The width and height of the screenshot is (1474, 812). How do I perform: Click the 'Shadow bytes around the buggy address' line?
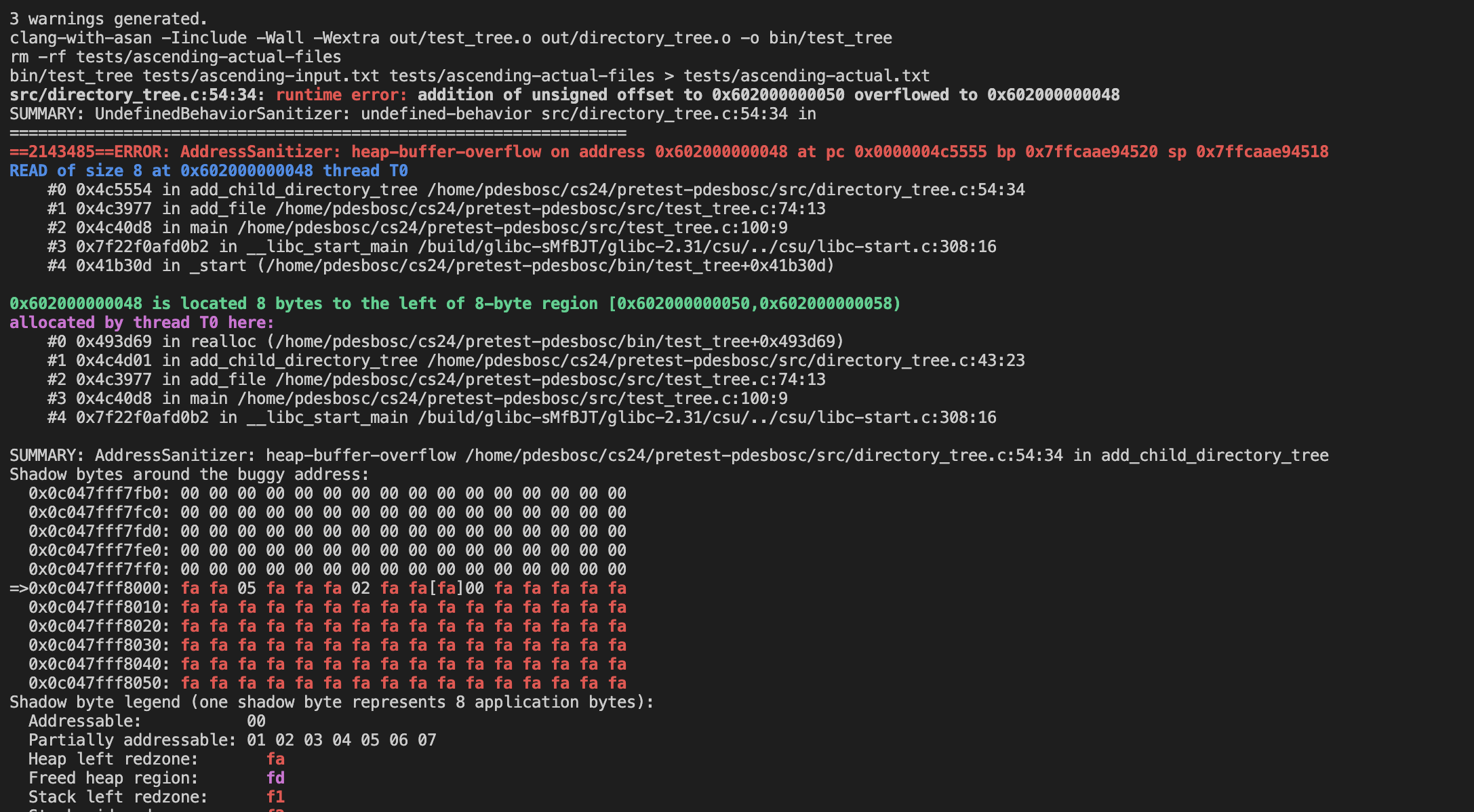pyautogui.click(x=189, y=474)
